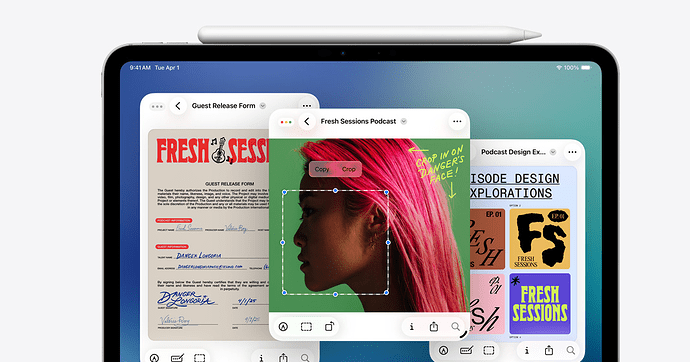690x362 pixels.
Task: Click Crop in the selection popup
Action: [x=349, y=169]
